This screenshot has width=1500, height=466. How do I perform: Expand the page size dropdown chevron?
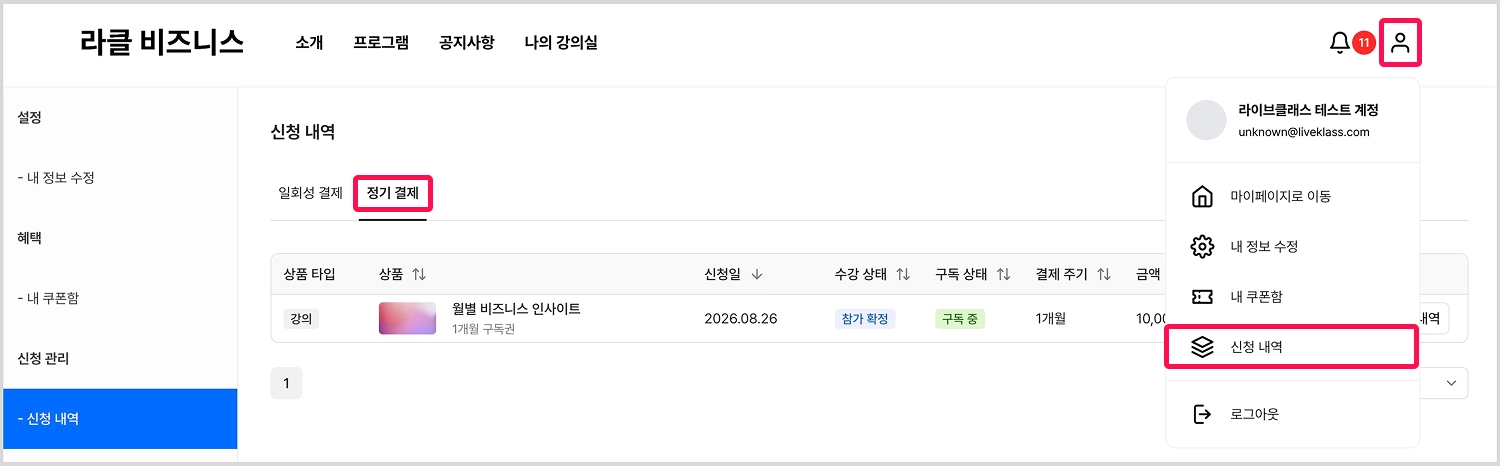pyautogui.click(x=1451, y=383)
